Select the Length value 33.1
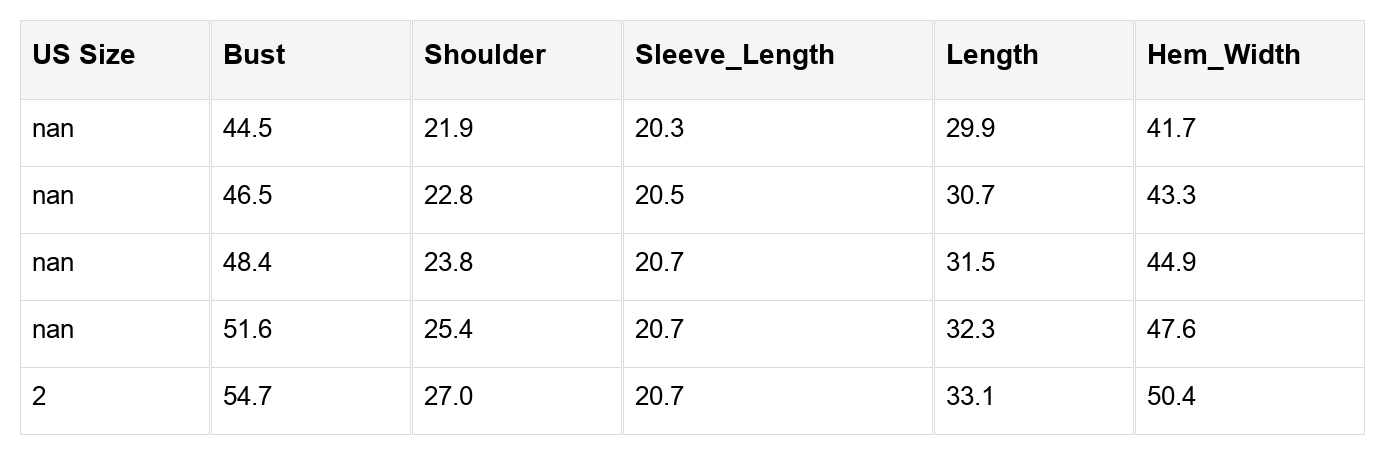The height and width of the screenshot is (454, 1384). click(x=970, y=397)
